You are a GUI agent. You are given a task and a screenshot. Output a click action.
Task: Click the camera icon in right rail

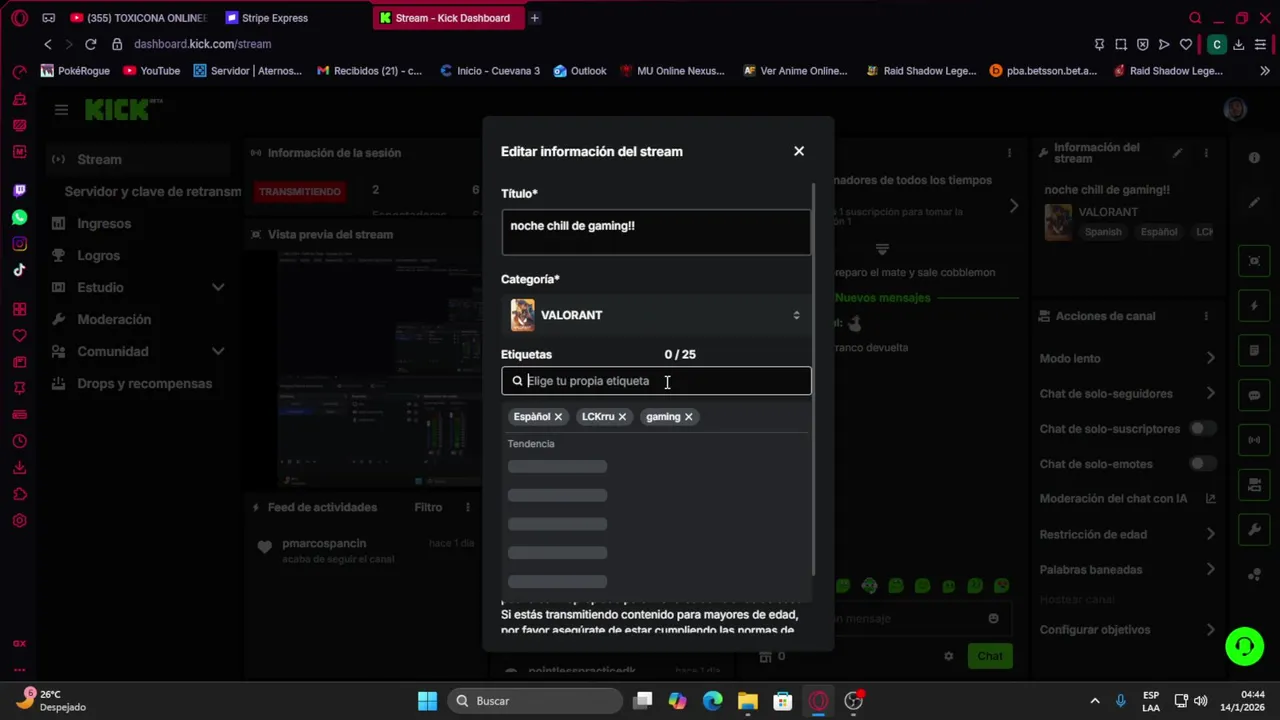1254,485
